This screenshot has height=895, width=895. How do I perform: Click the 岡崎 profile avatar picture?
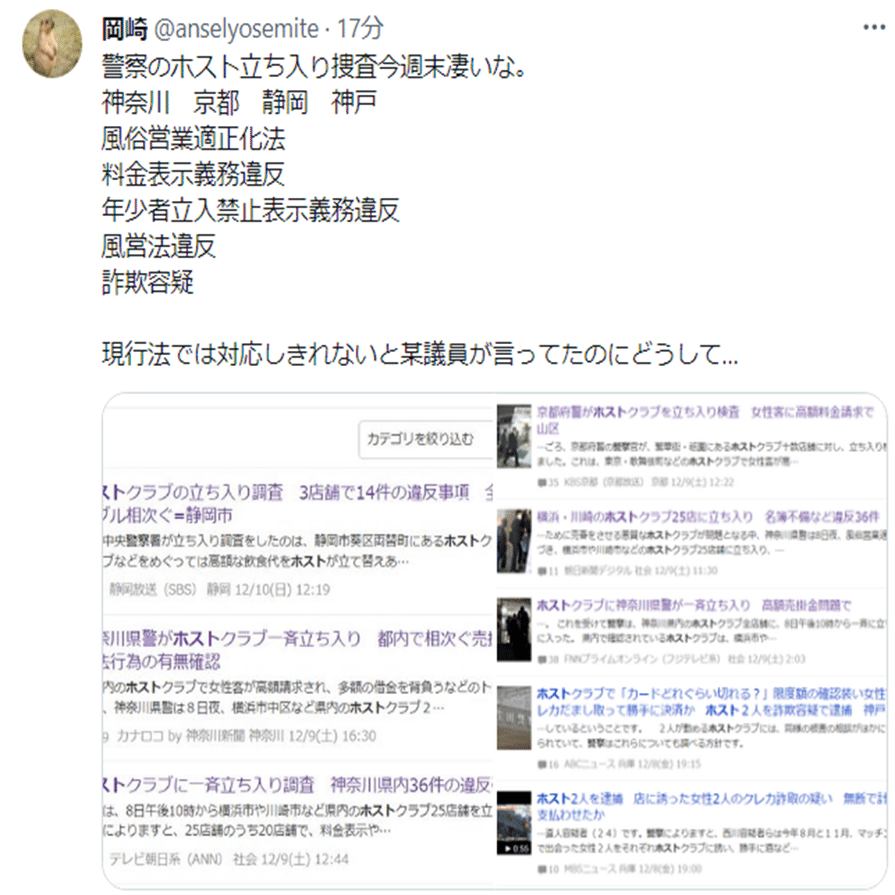tap(52, 43)
